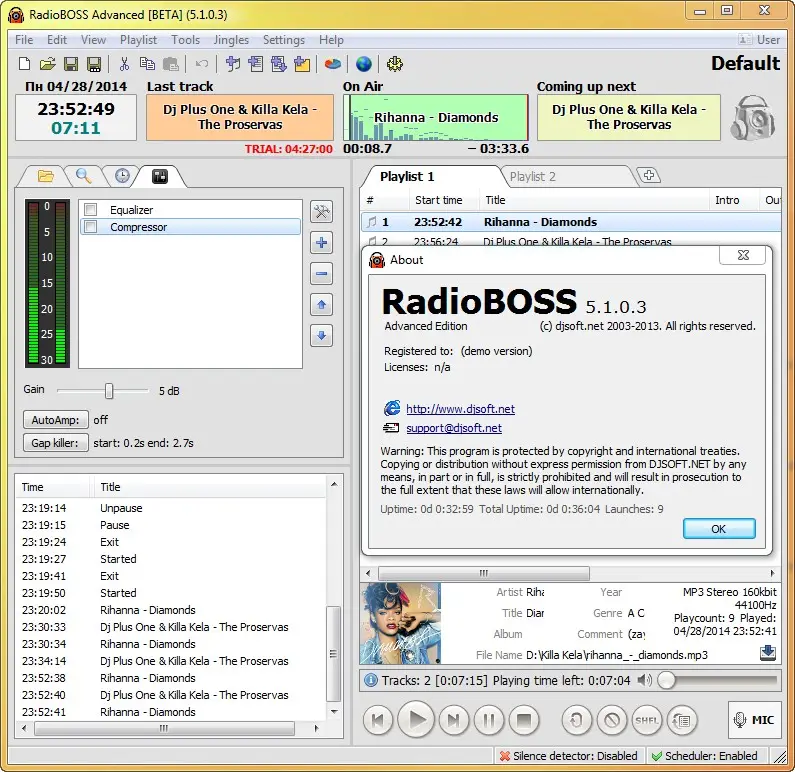Enable the Compressor checkbox
Viewport: 795px width, 772px height.
tap(91, 227)
